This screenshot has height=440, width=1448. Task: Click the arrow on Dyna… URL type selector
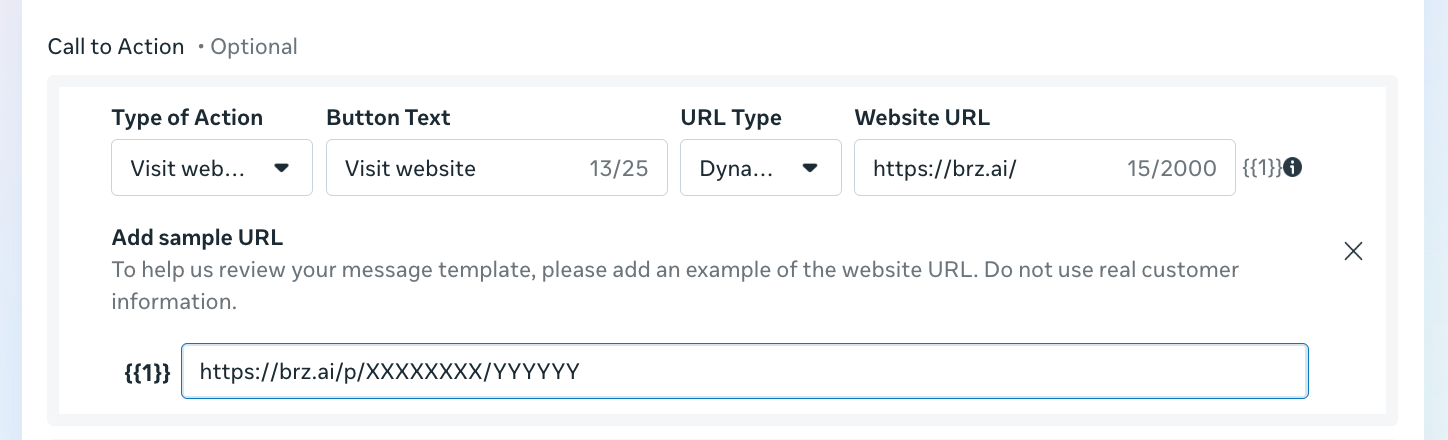point(810,167)
